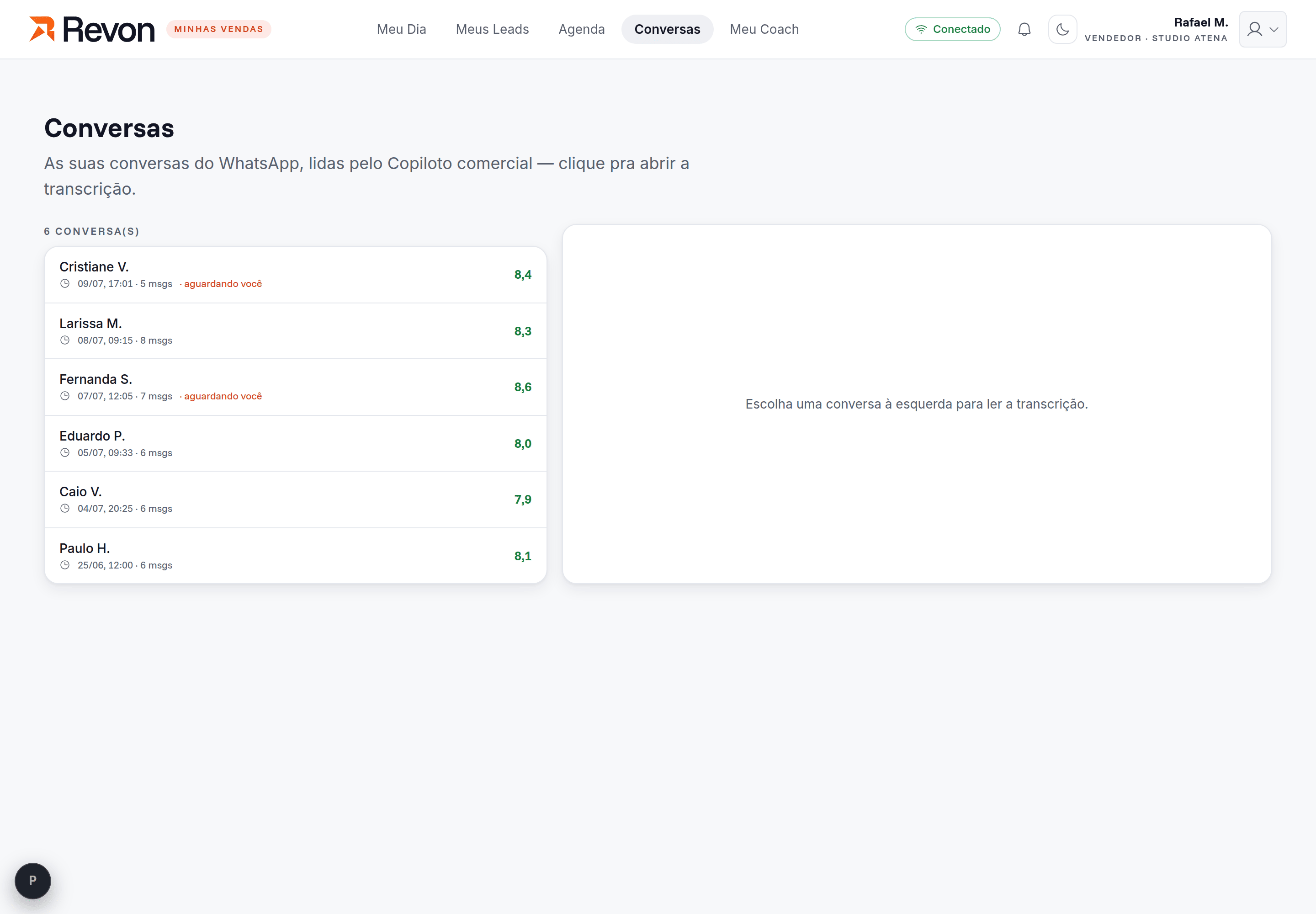Click the Minhas Vendas badge
Image resolution: width=1316 pixels, height=914 pixels.
[x=219, y=29]
